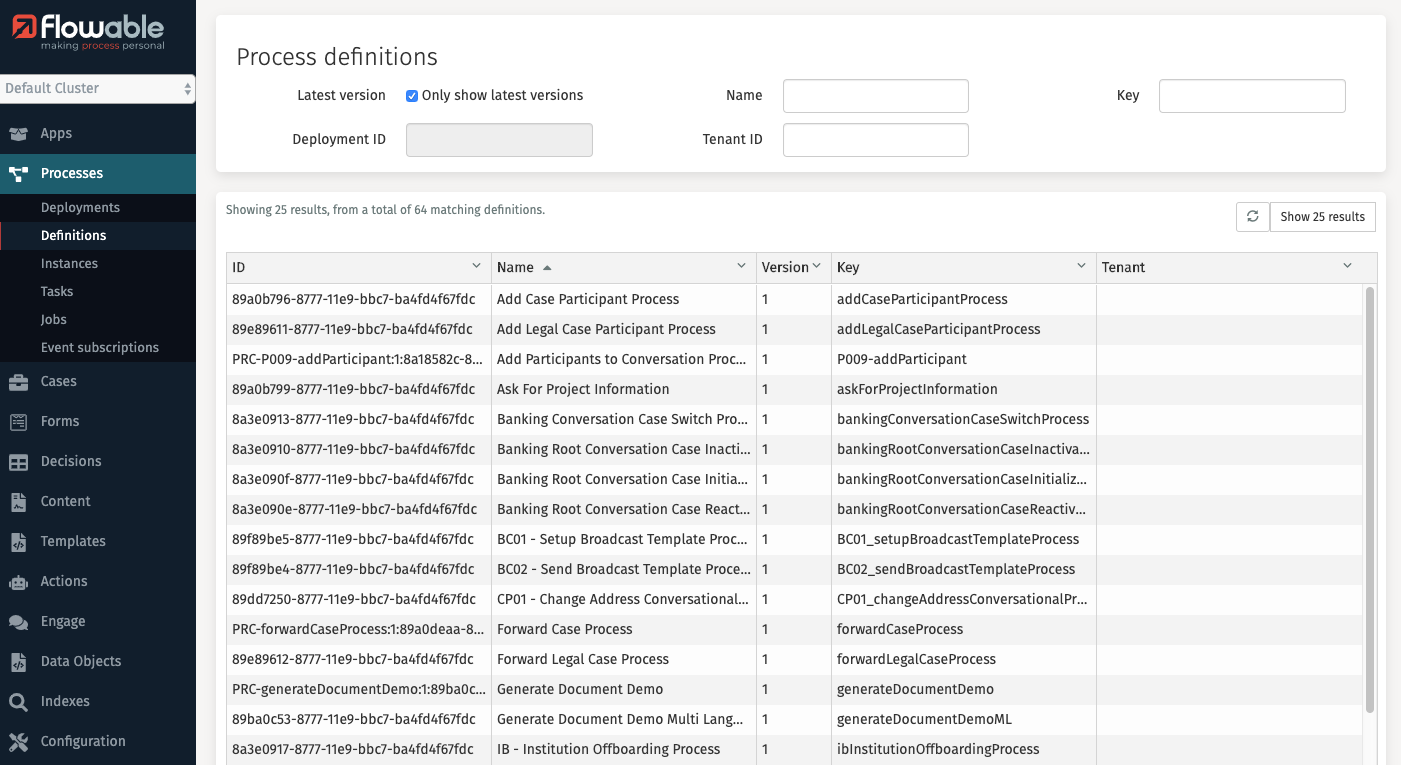
Task: Open the Forward Case Process row
Action: click(x=564, y=629)
